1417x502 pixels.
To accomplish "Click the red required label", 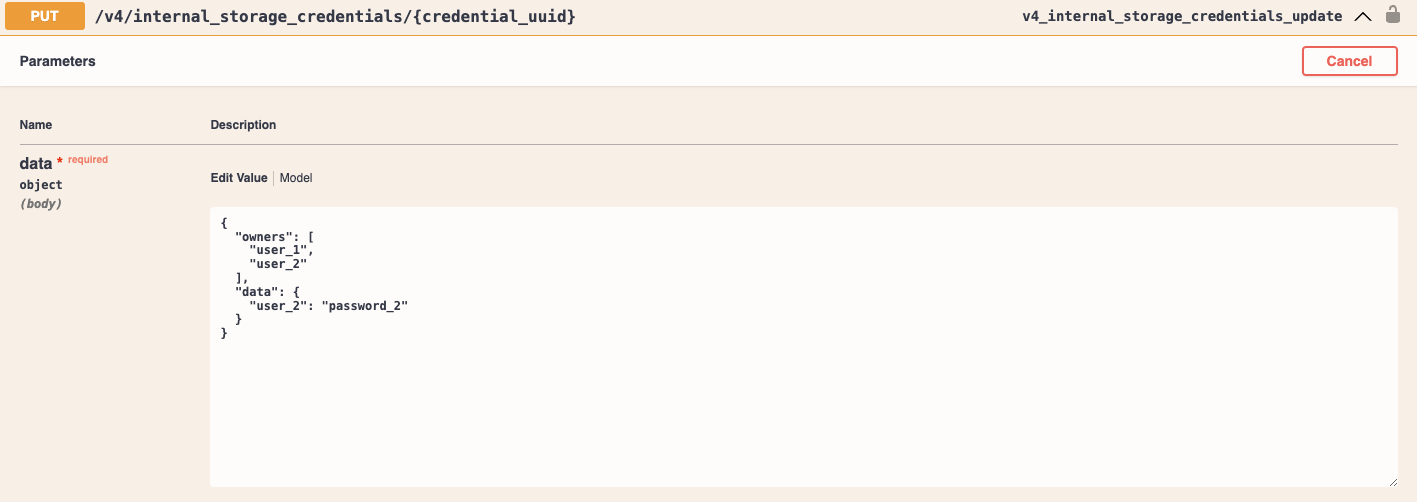I will click(x=88, y=159).
